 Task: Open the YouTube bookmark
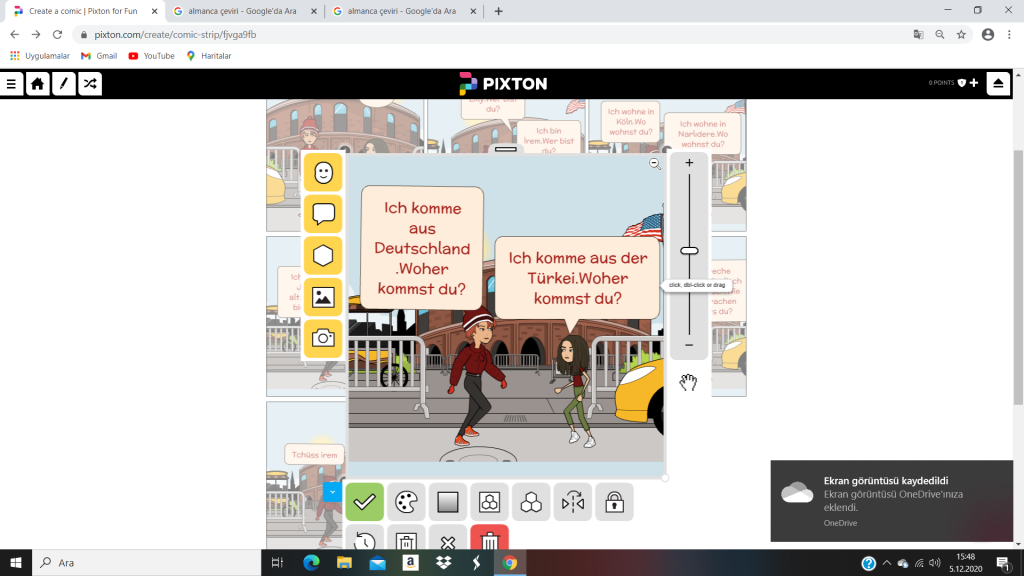coord(151,56)
